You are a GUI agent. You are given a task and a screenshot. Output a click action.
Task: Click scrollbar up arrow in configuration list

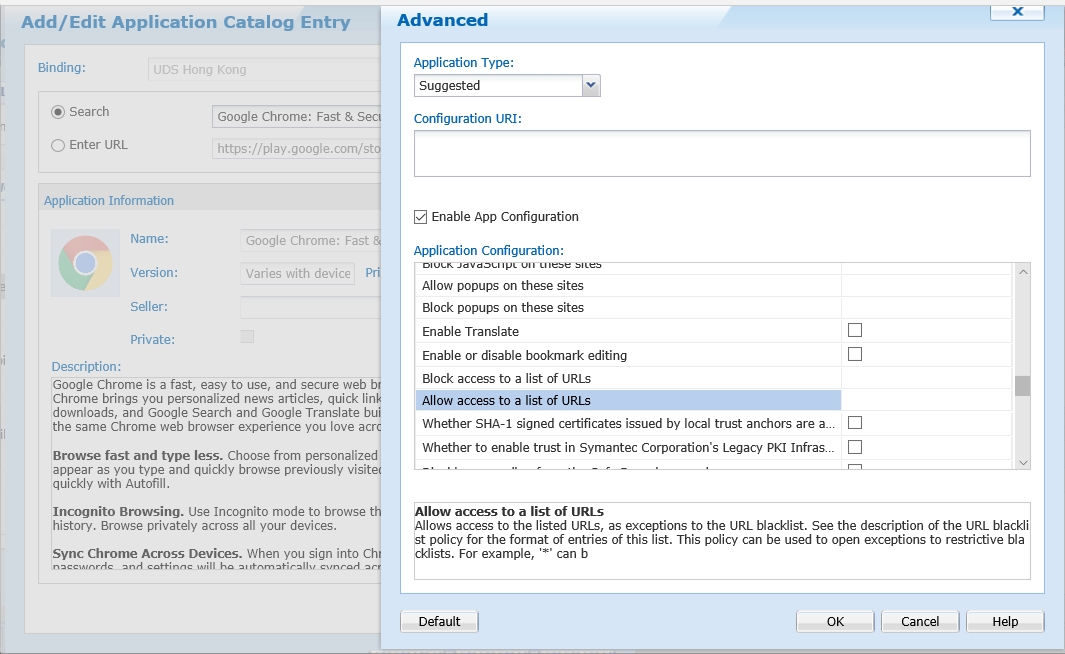(x=1022, y=272)
